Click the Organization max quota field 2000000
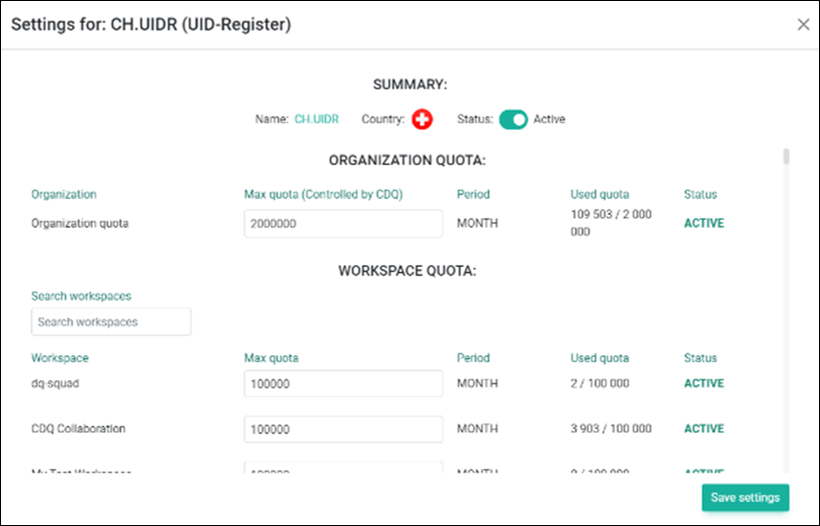 click(x=343, y=224)
